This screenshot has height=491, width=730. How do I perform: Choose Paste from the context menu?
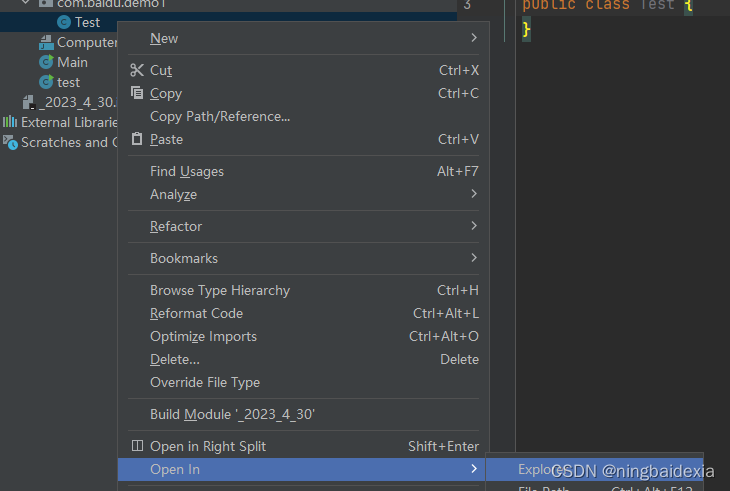[x=304, y=139]
